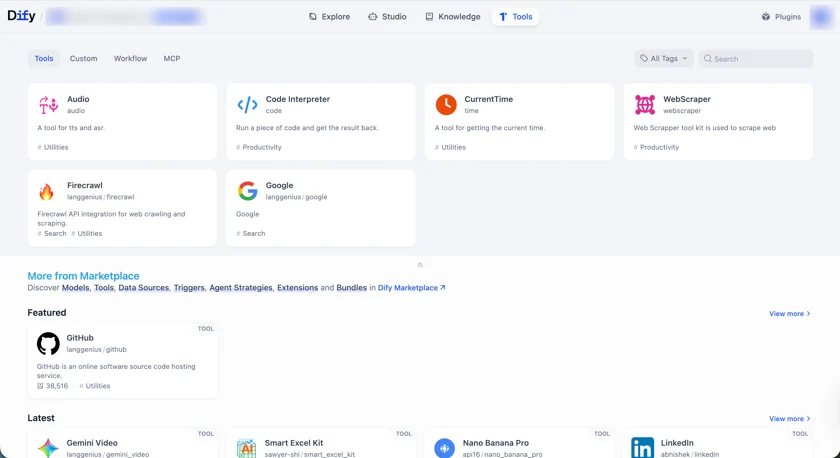
Task: Switch to the MCP tab
Action: click(x=172, y=58)
